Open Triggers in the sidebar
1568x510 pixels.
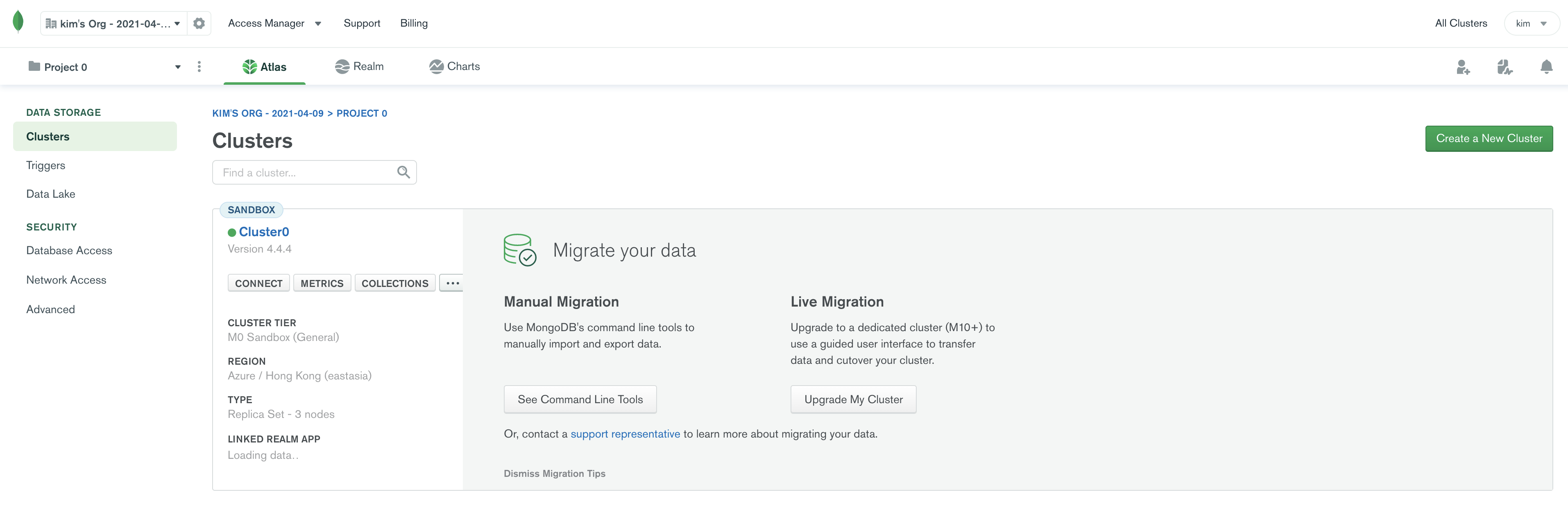[x=45, y=165]
